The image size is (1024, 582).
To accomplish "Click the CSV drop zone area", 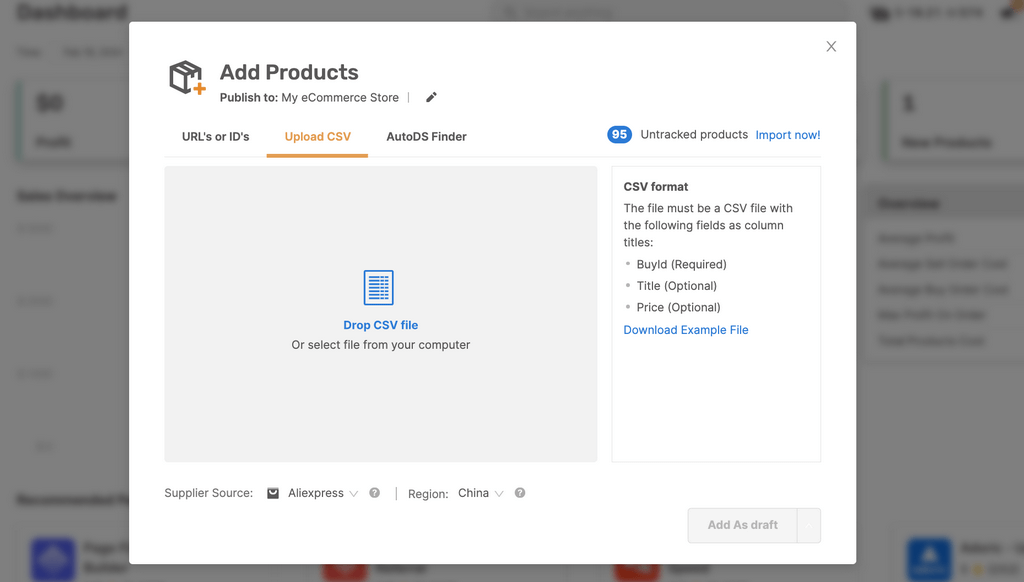I will [x=381, y=314].
